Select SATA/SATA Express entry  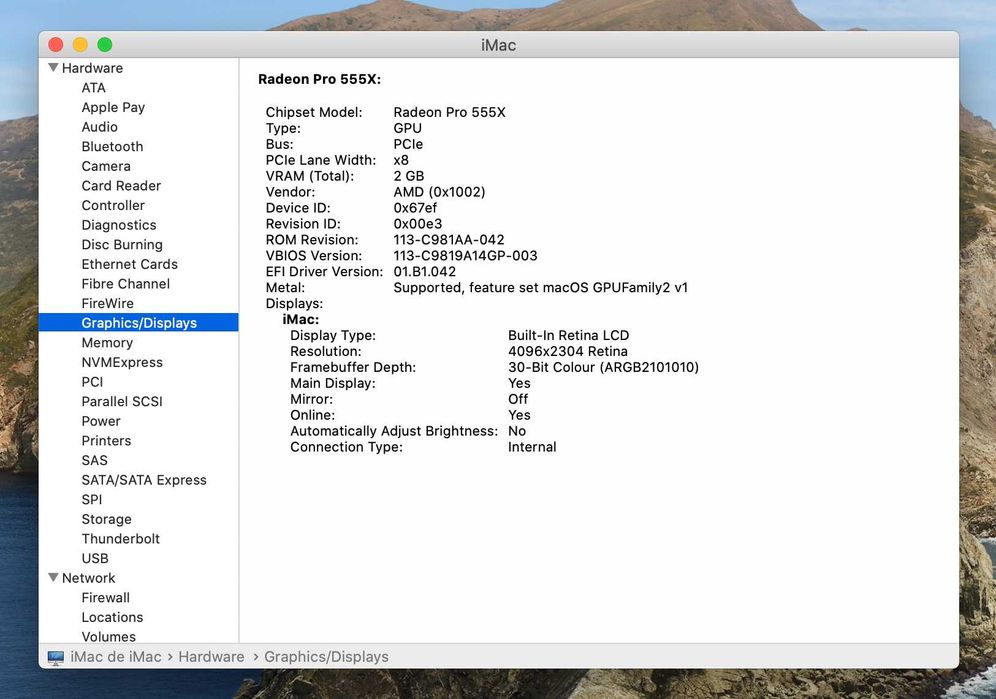point(144,480)
